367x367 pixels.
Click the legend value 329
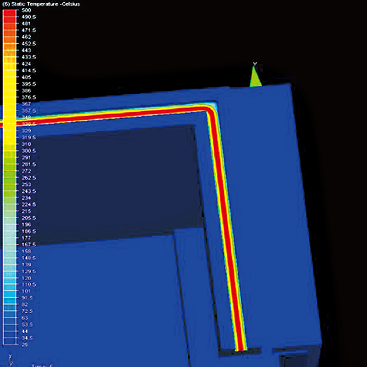coord(26,131)
